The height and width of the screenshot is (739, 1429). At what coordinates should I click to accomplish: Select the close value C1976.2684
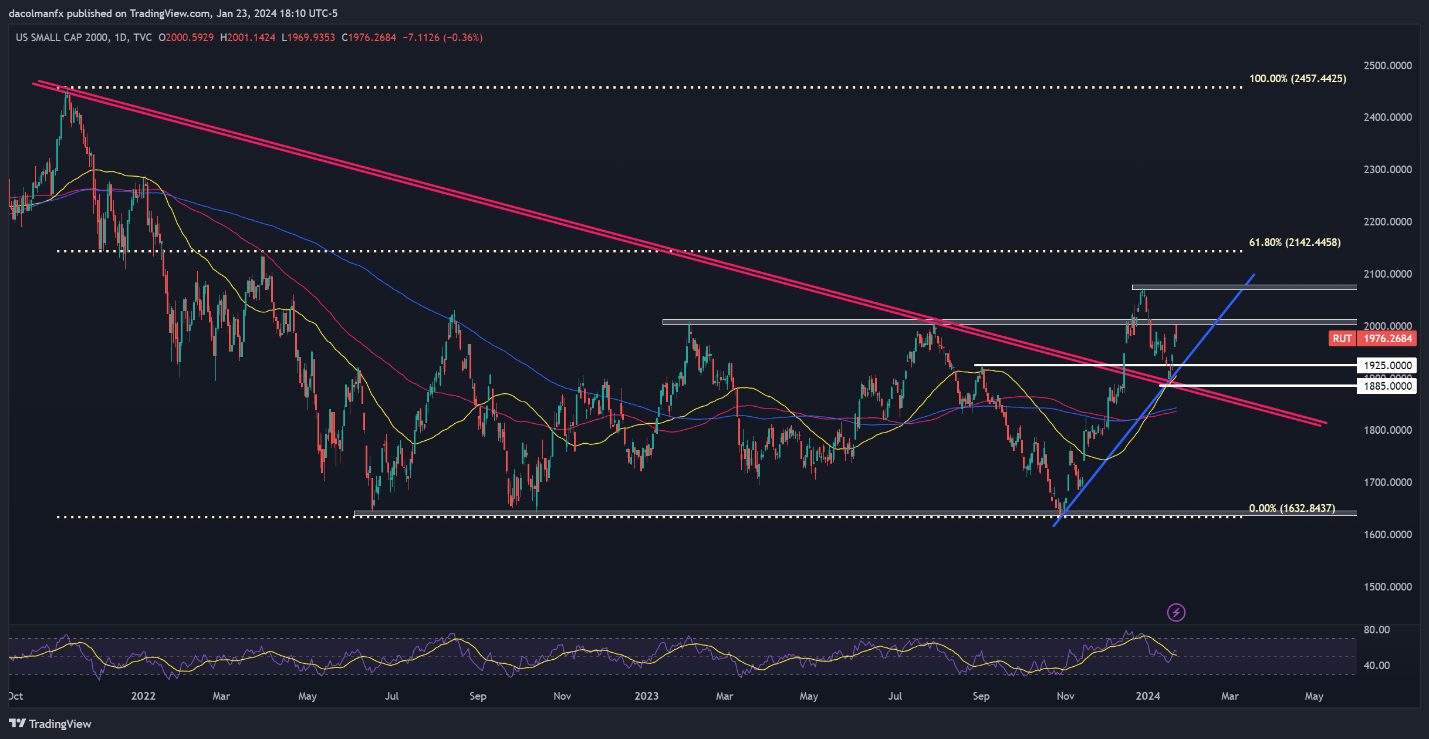(367, 38)
